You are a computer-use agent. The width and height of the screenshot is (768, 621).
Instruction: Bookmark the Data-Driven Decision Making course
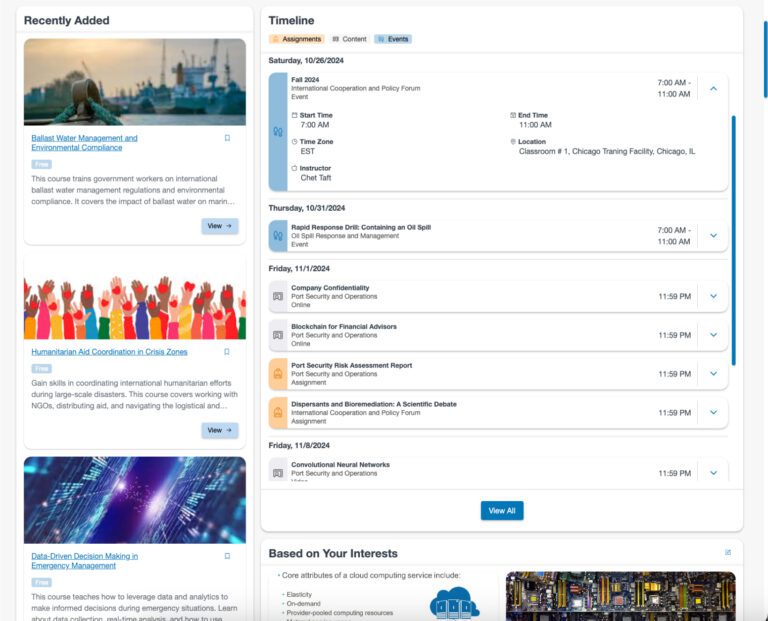[x=227, y=556]
